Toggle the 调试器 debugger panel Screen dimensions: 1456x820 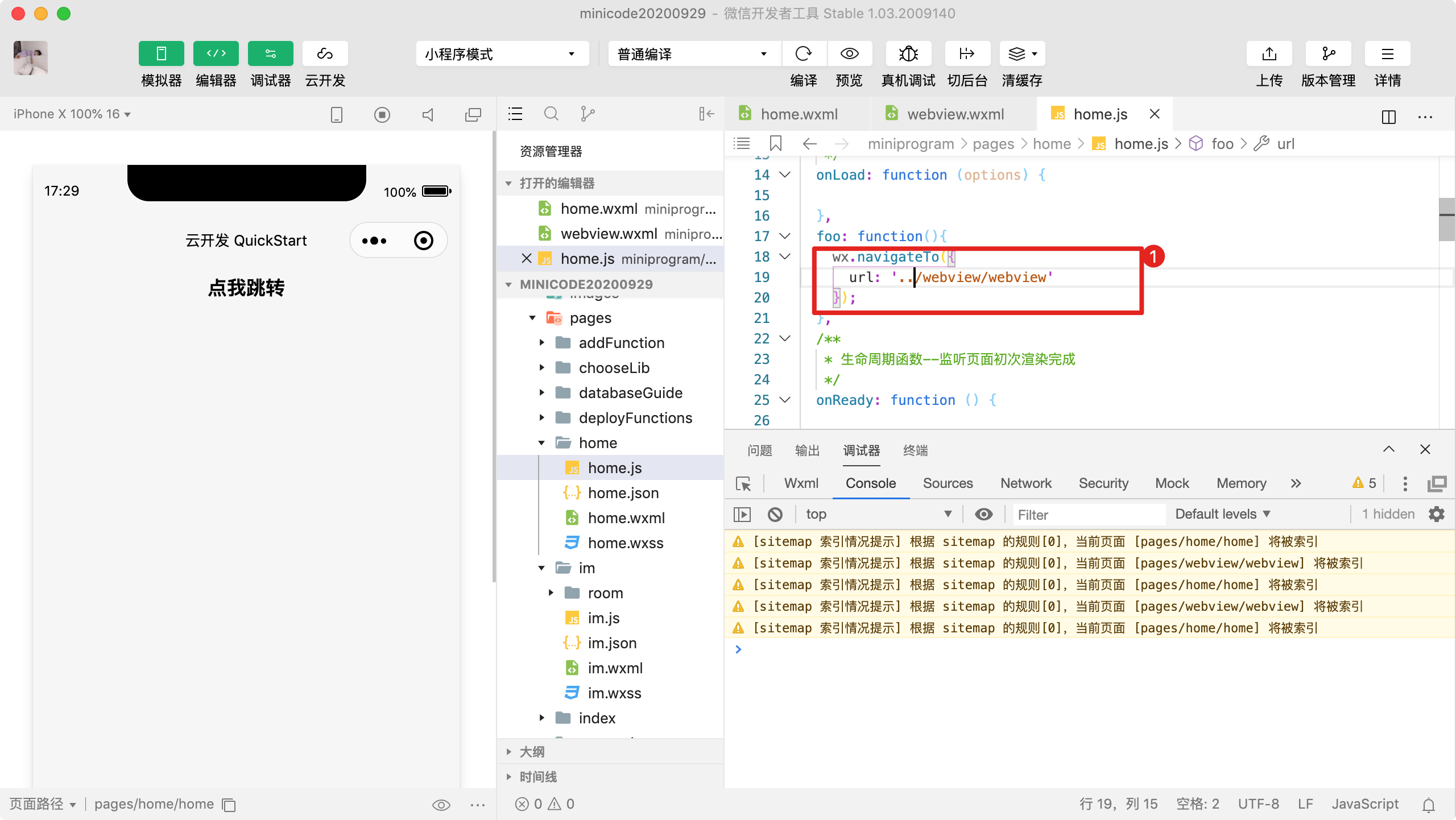point(270,54)
